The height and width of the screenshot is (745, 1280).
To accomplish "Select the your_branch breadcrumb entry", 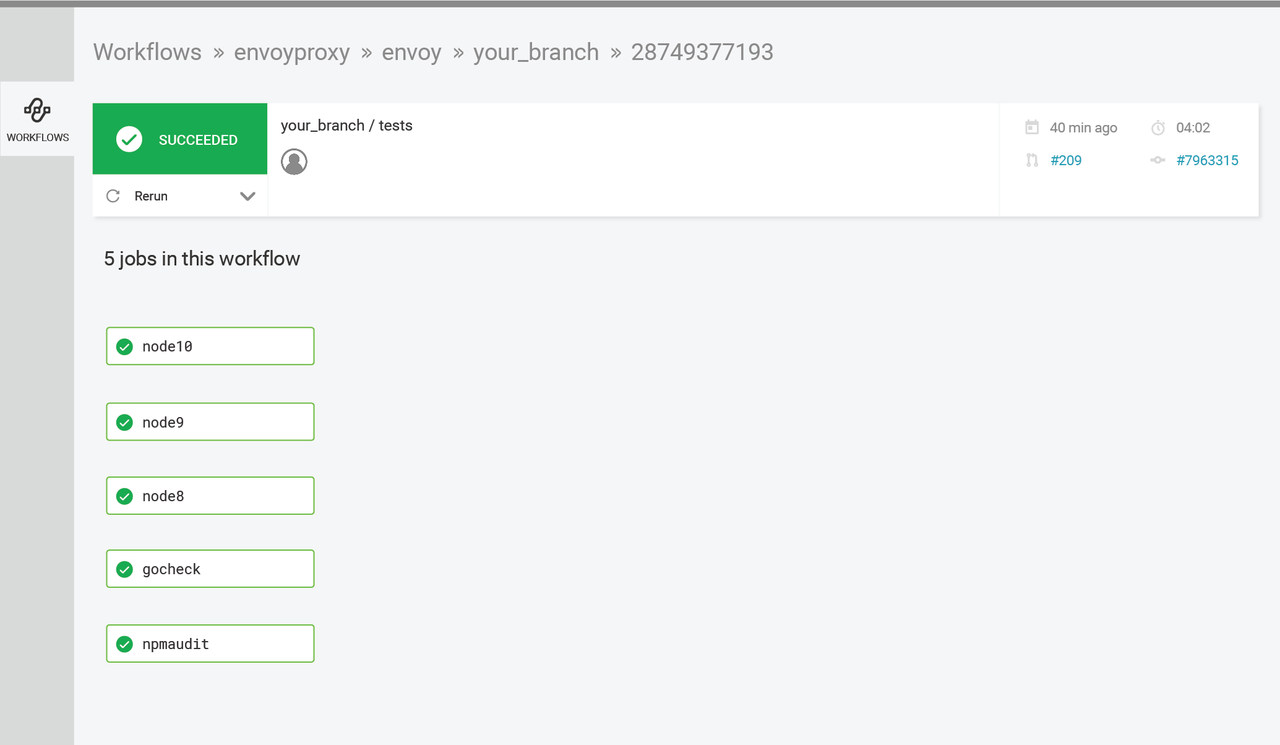I will [x=536, y=52].
